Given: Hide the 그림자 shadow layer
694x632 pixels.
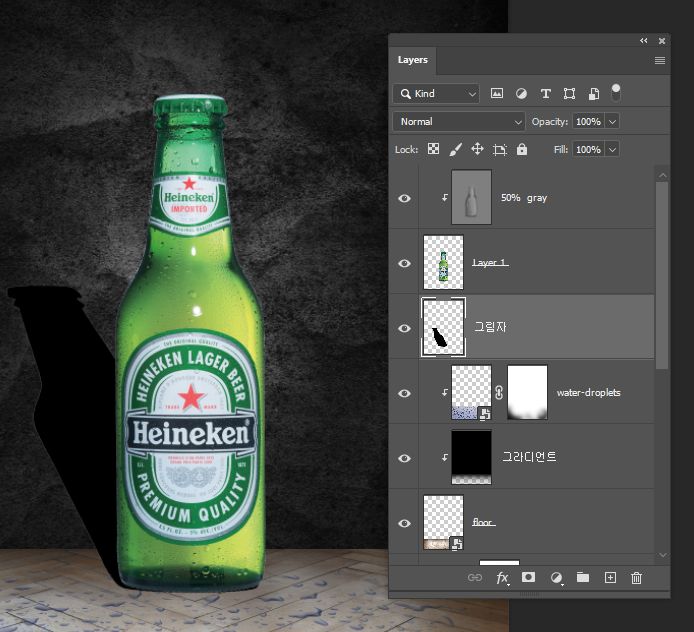Looking at the screenshot, I should click(x=404, y=328).
